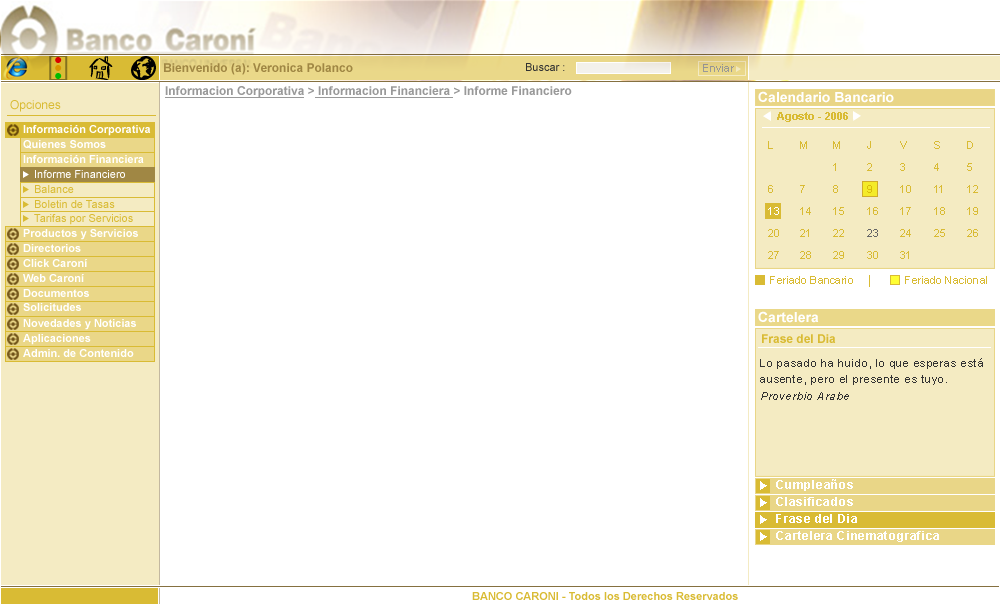Click the Internet Explorer icon in toolbar
Screen dimensions: 1000x605
tap(17, 68)
